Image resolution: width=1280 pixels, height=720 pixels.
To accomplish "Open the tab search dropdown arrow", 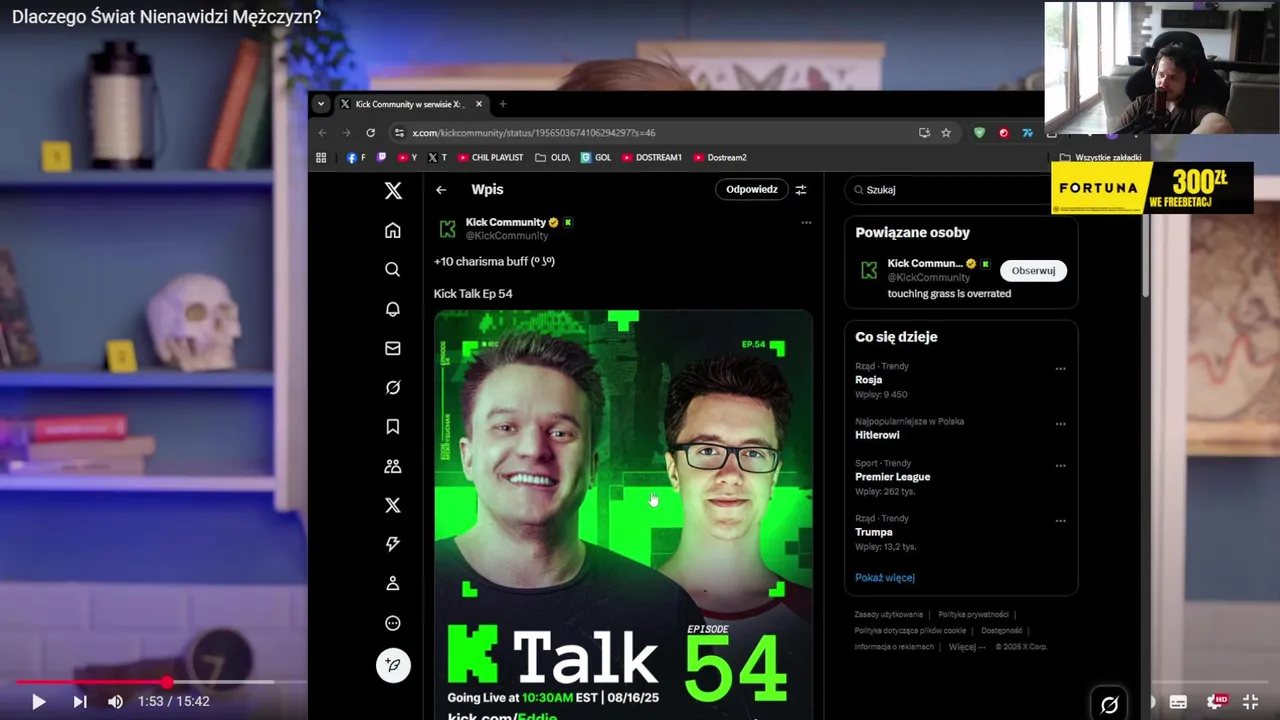I will pyautogui.click(x=320, y=104).
